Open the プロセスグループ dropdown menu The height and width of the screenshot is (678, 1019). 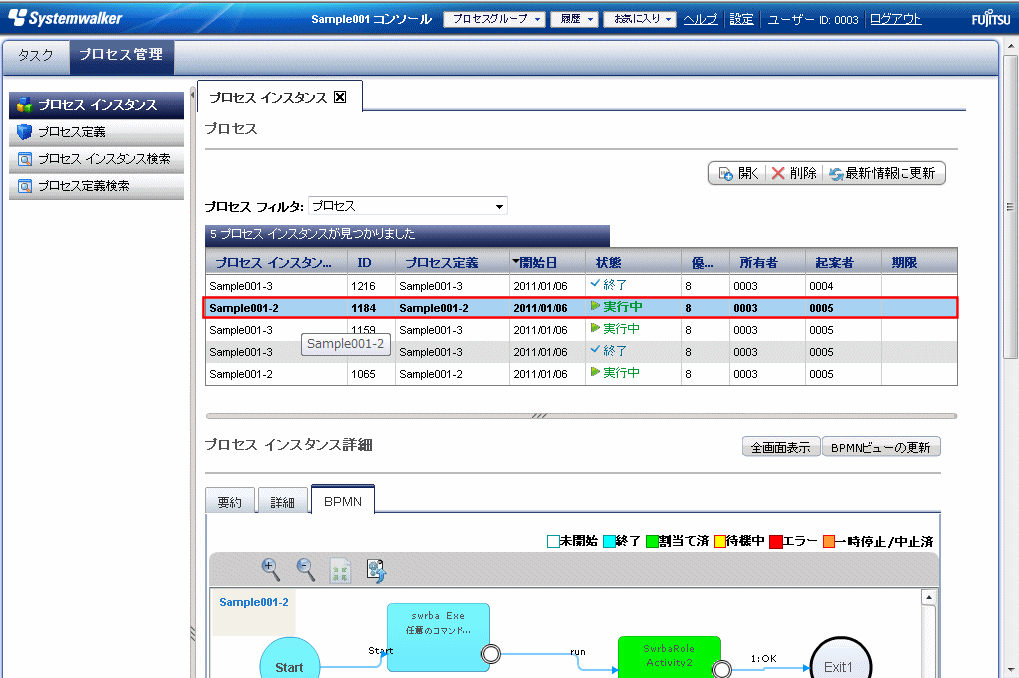494,19
